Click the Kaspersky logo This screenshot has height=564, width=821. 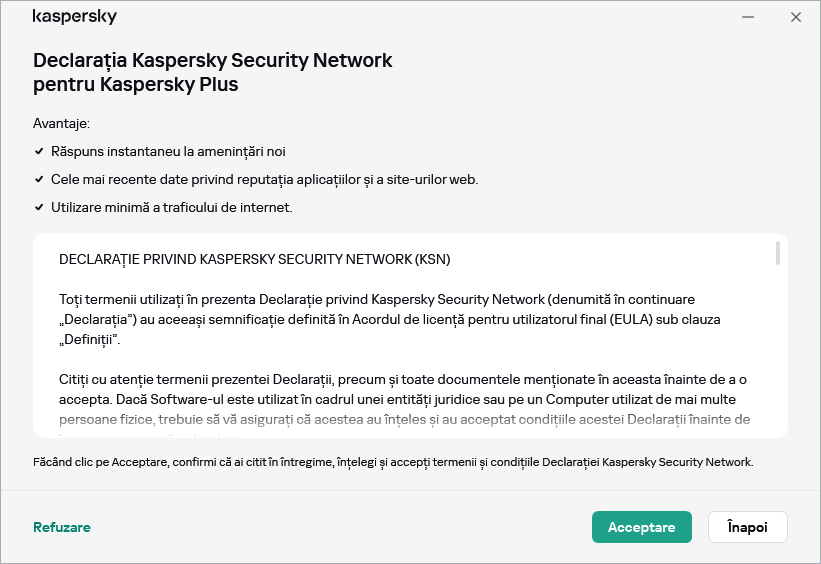click(x=74, y=17)
